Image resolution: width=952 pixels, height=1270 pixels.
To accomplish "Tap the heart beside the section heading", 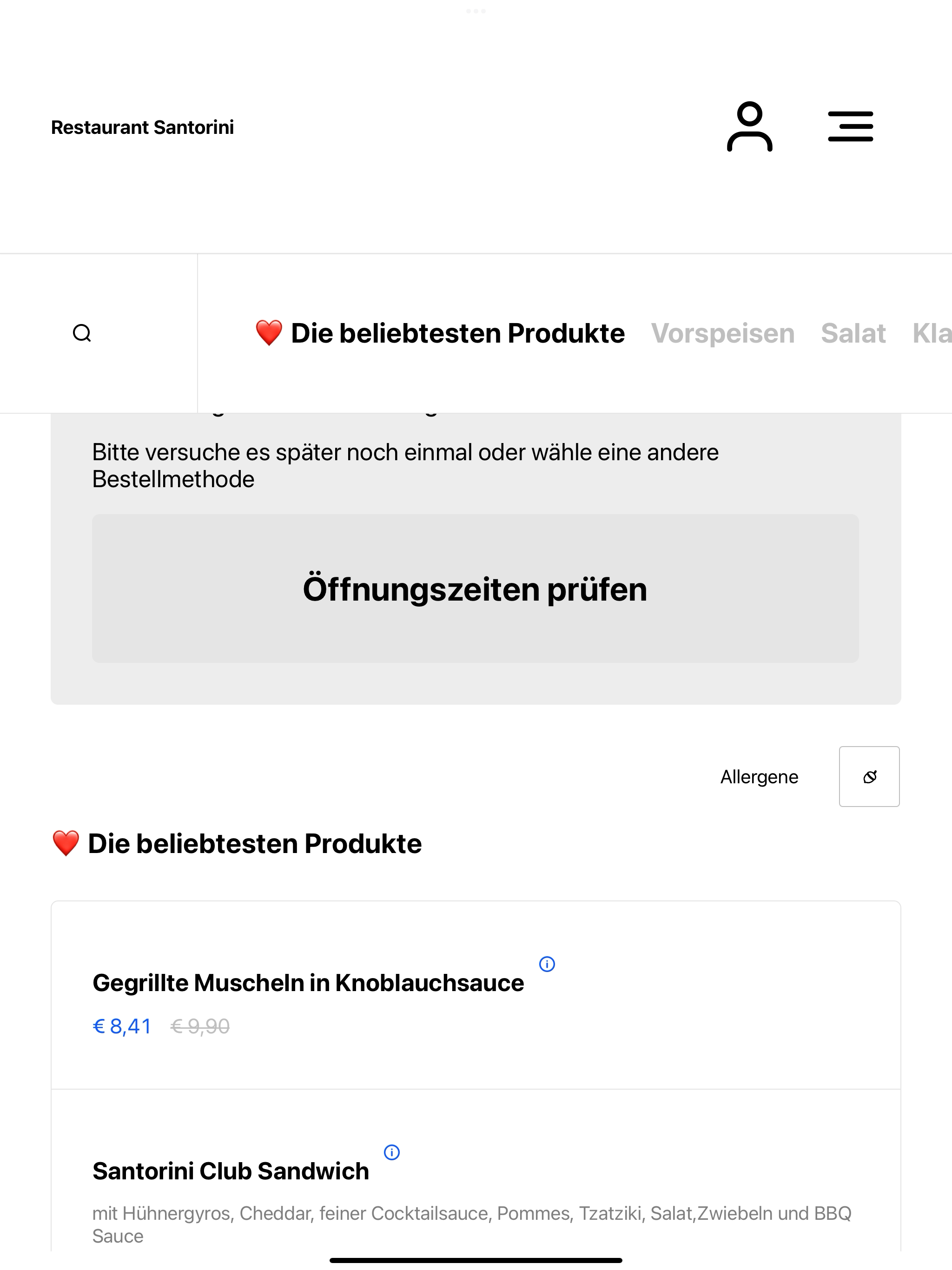I will point(66,843).
